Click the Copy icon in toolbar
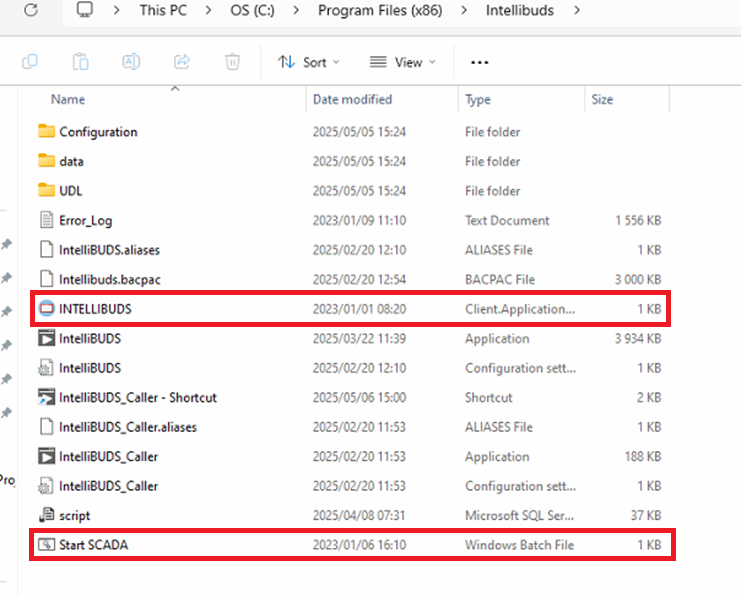 [x=30, y=62]
